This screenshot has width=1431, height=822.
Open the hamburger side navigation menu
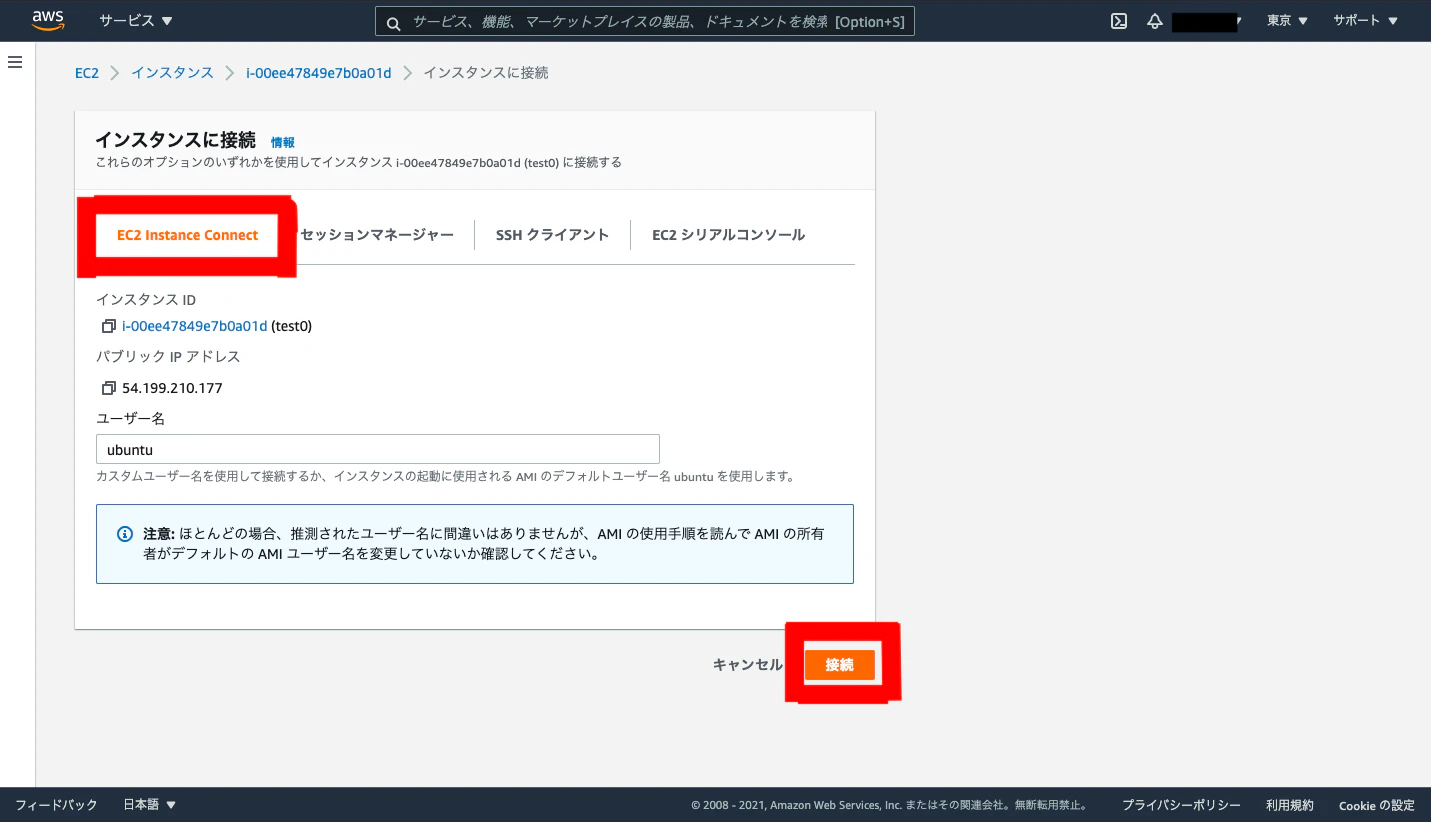click(x=15, y=62)
